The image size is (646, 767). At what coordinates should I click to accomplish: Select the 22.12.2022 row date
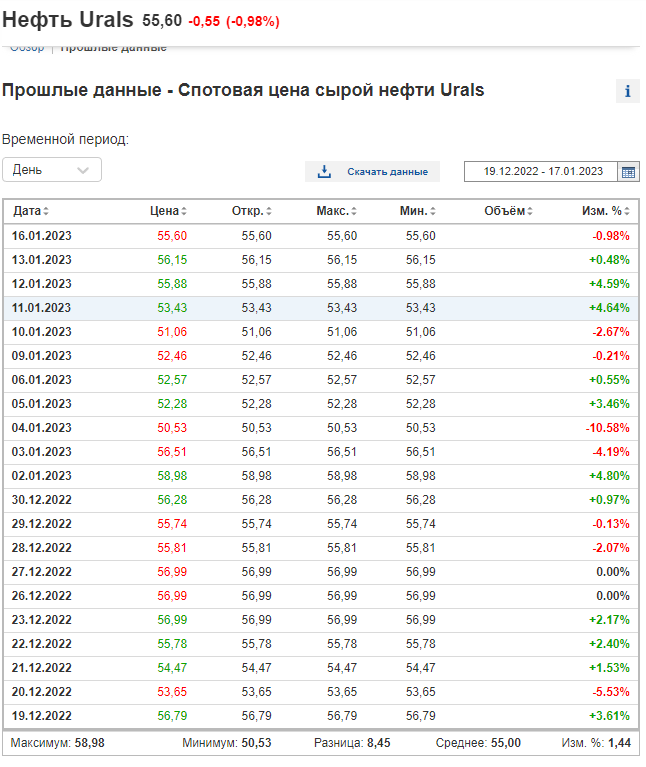pyautogui.click(x=42, y=643)
